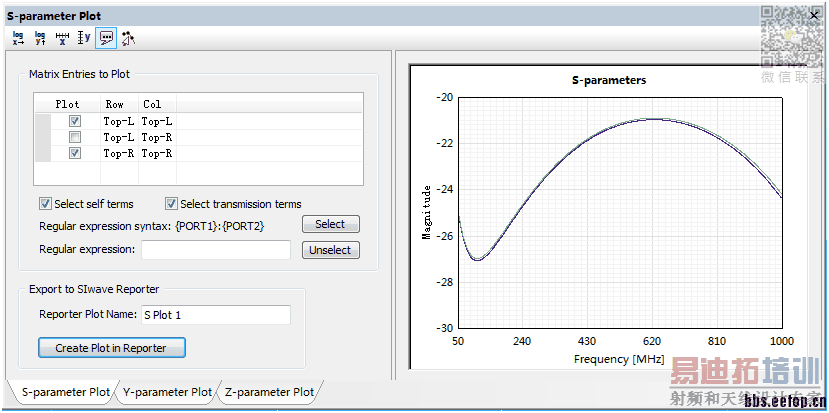Open X axis scaling settings
Viewport: 829px width, 413px height.
pyautogui.click(x=62, y=38)
